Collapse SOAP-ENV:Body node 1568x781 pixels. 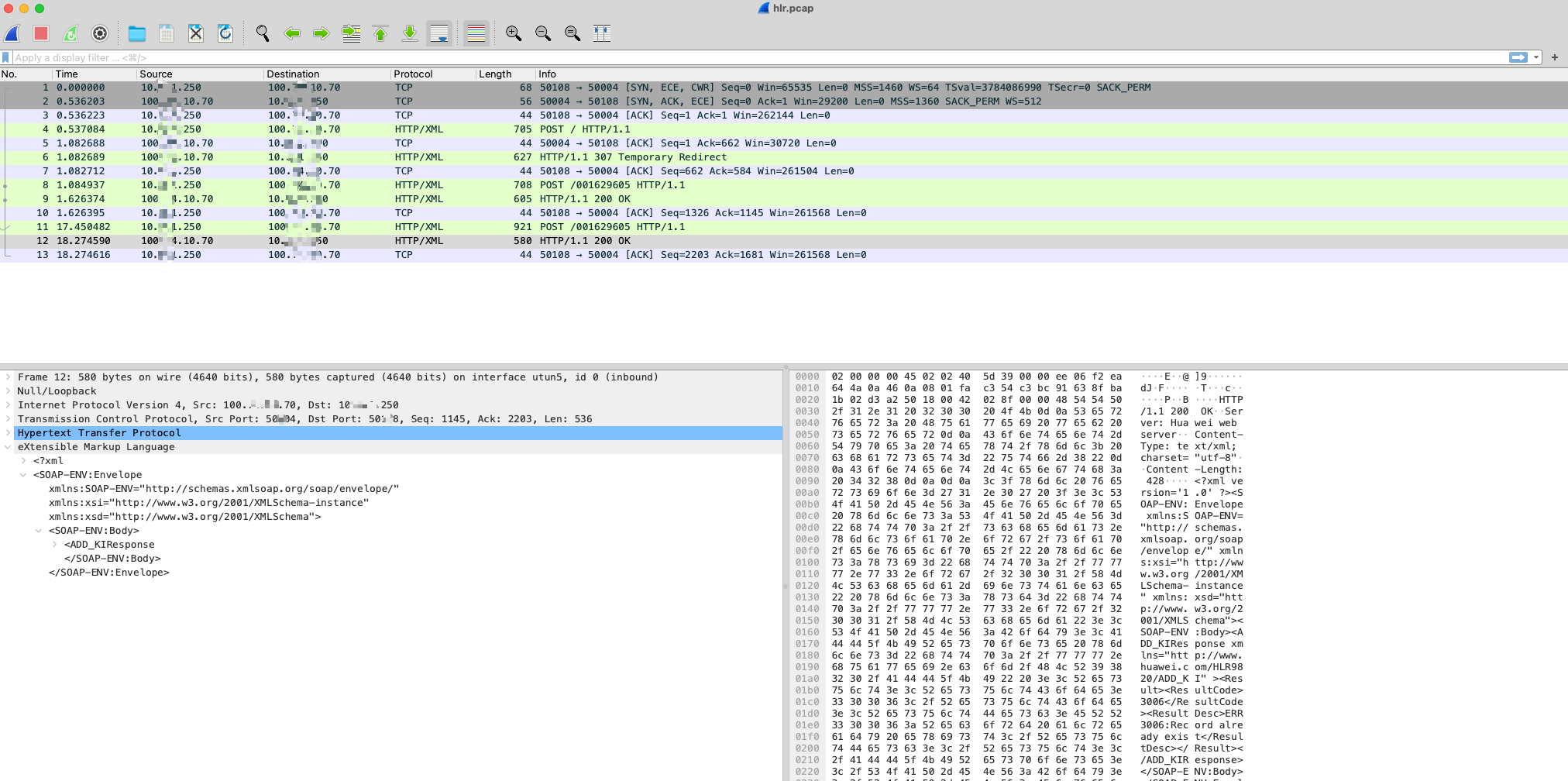[39, 531]
